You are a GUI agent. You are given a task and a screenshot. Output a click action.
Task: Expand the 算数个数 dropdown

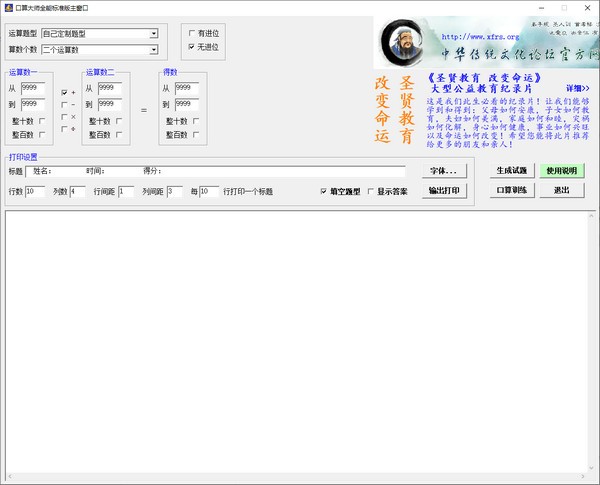154,48
